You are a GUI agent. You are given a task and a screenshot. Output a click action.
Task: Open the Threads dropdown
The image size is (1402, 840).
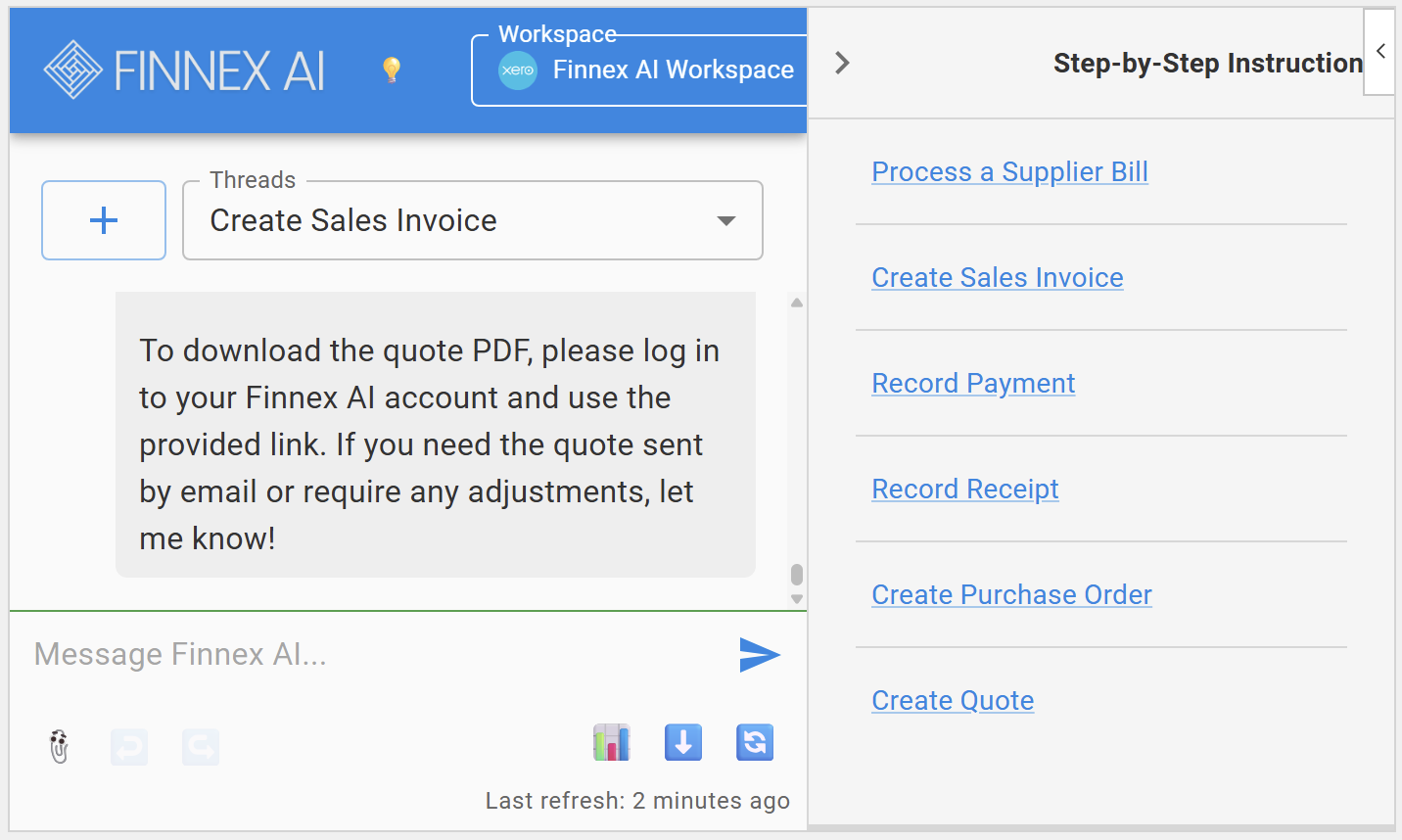pyautogui.click(x=473, y=220)
